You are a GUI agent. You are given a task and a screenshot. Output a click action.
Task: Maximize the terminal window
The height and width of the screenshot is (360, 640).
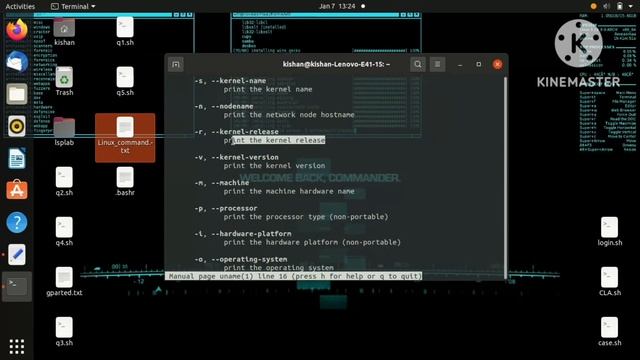tap(478, 64)
